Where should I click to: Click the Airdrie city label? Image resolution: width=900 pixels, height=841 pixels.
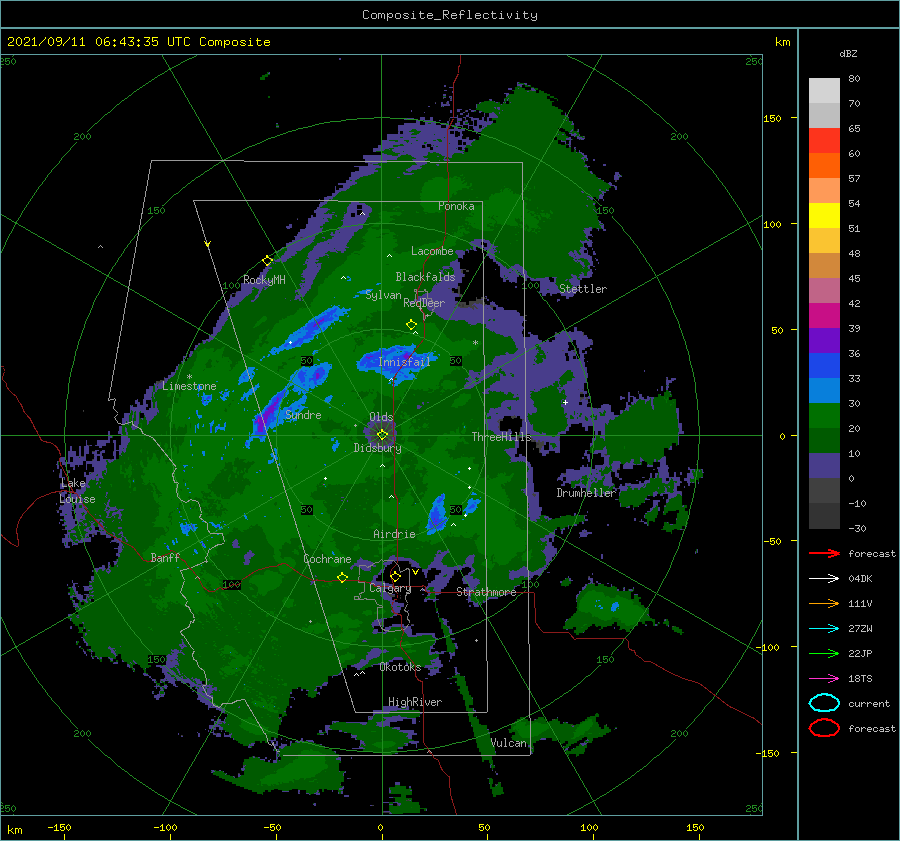[394, 534]
